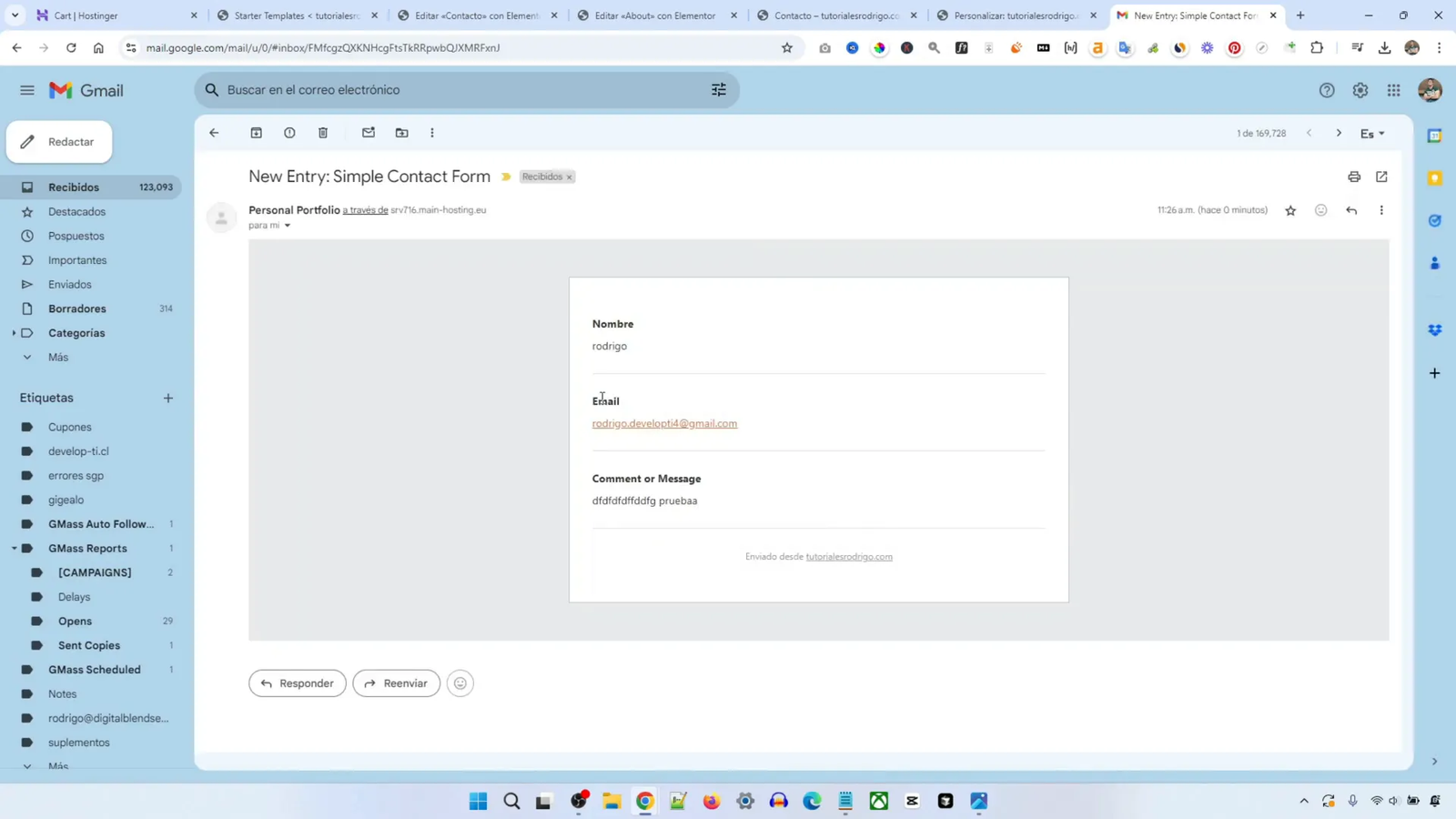Click the Responder button
Screen dimensions: 1456x819
297,682
